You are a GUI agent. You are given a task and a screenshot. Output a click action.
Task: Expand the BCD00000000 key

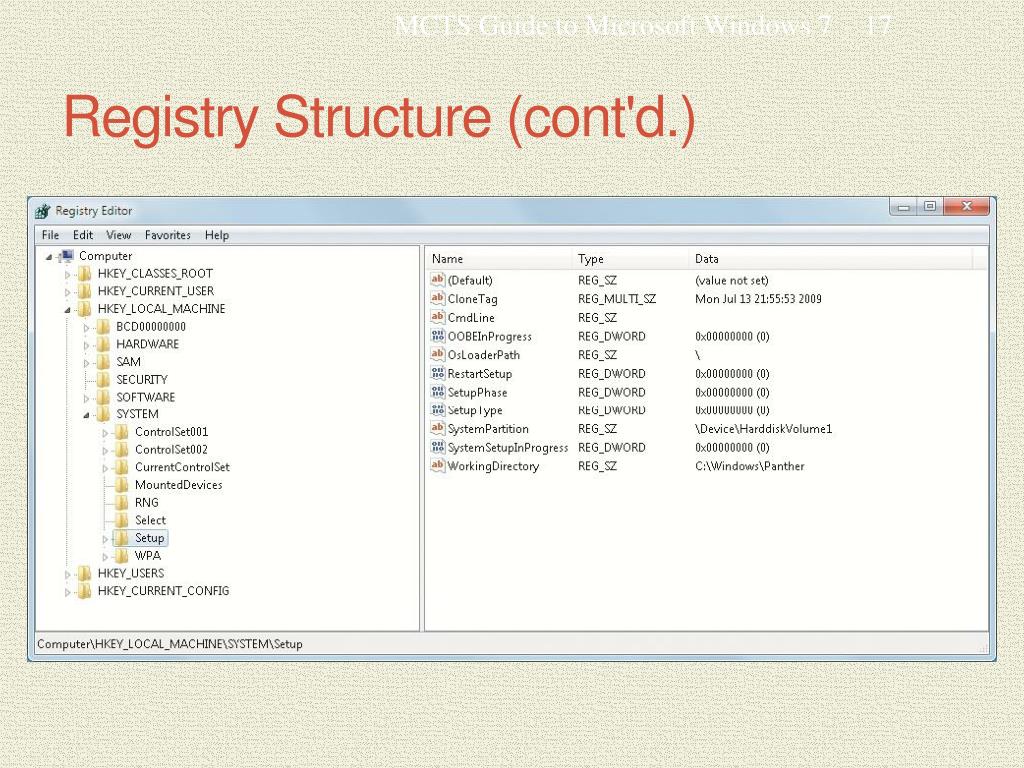tap(86, 327)
